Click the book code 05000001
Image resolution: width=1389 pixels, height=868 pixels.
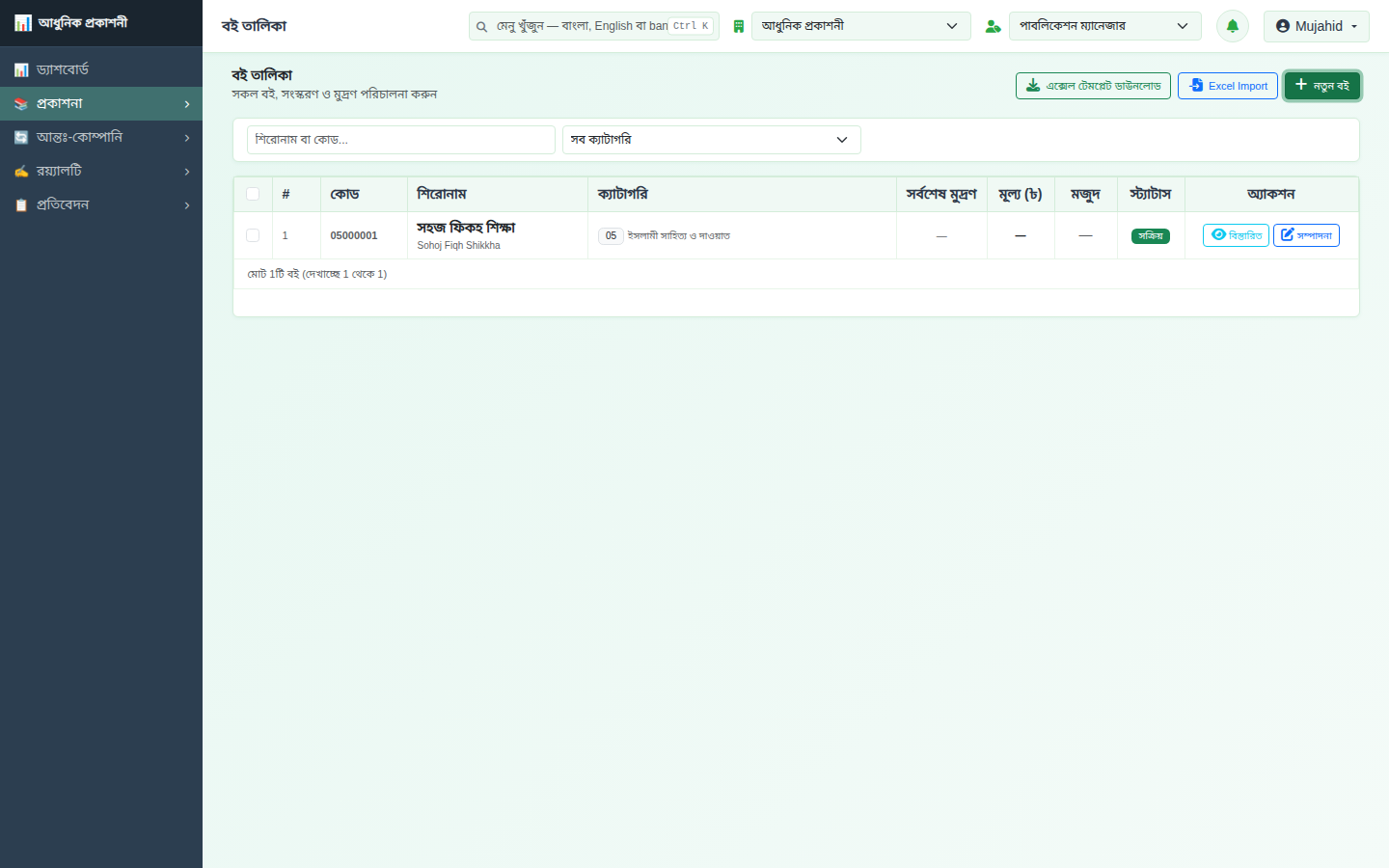point(354,235)
